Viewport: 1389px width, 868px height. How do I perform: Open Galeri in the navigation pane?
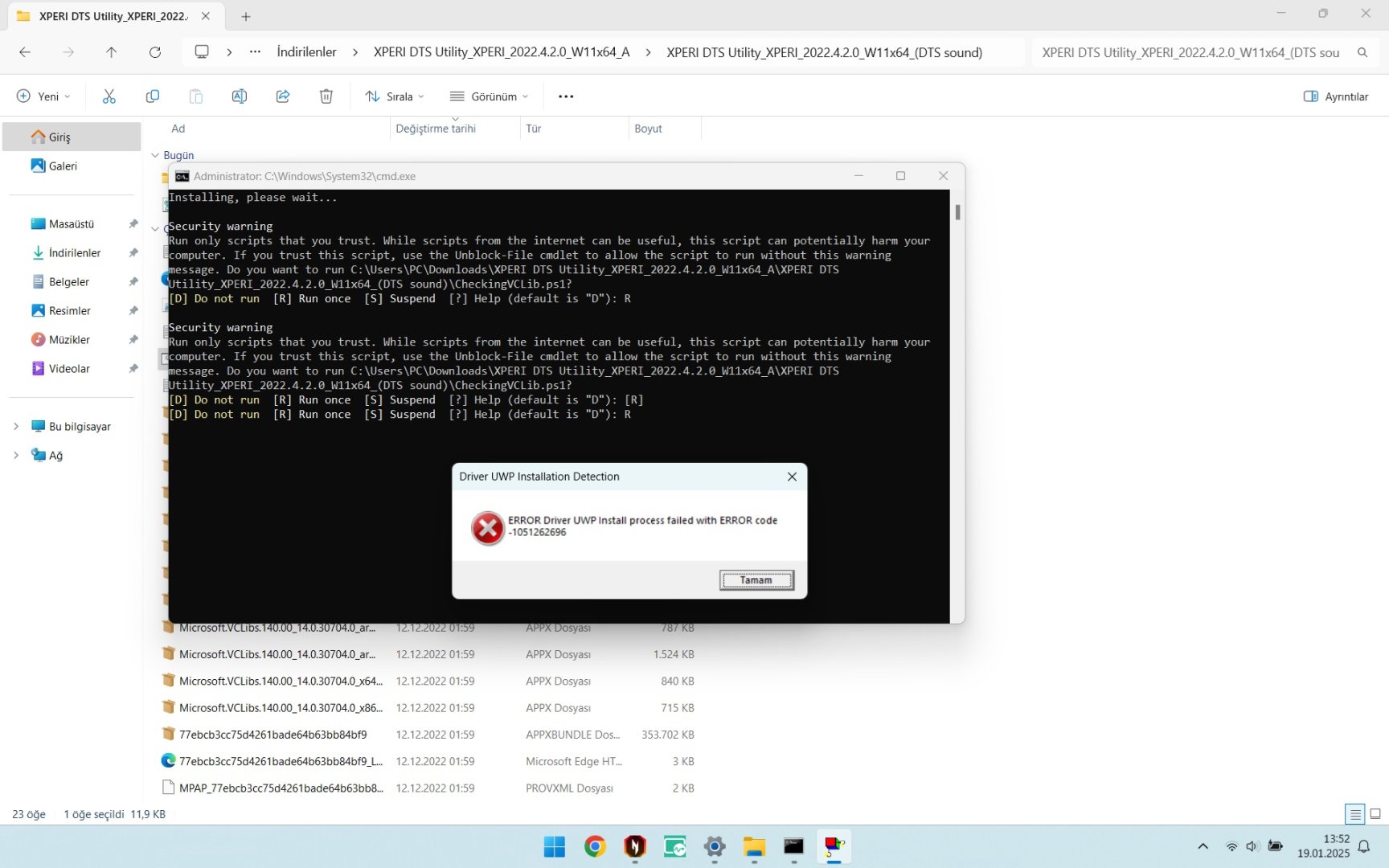coord(72,166)
